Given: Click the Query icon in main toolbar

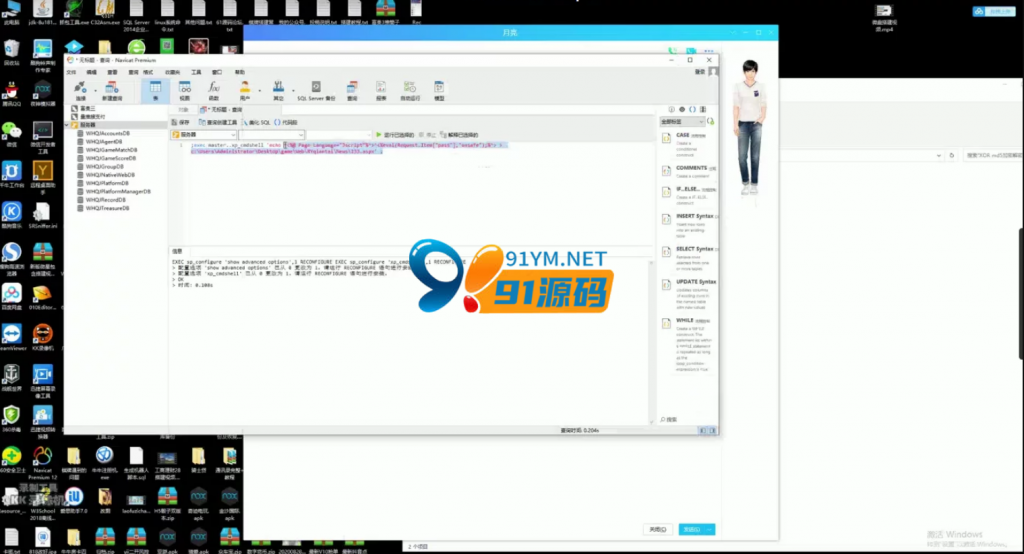Looking at the screenshot, I should pyautogui.click(x=352, y=90).
